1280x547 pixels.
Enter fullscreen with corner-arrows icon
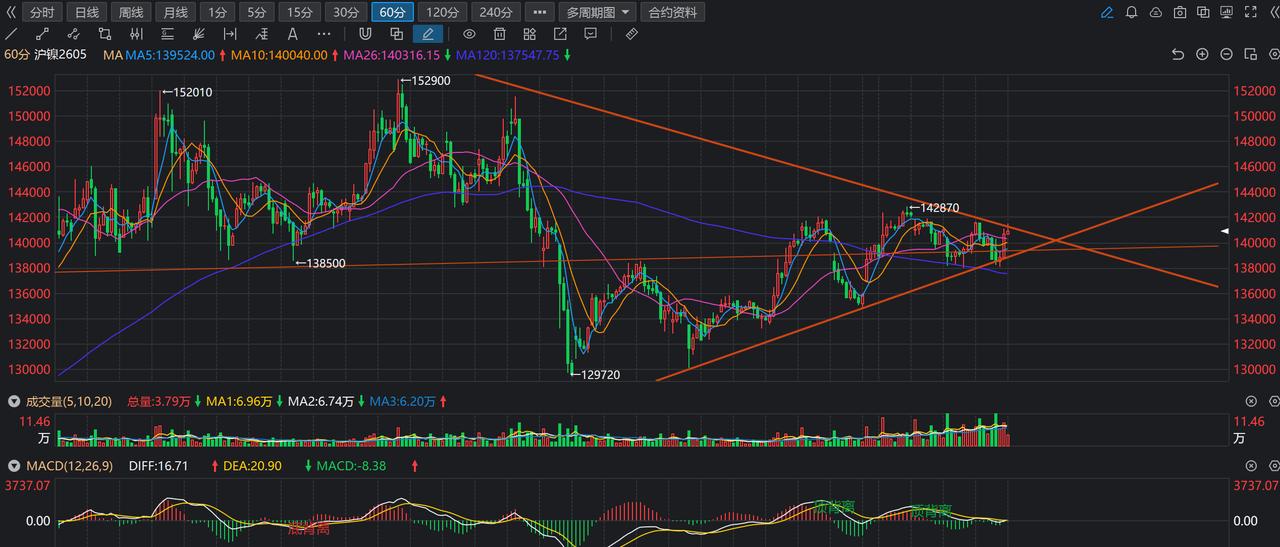click(x=1249, y=13)
